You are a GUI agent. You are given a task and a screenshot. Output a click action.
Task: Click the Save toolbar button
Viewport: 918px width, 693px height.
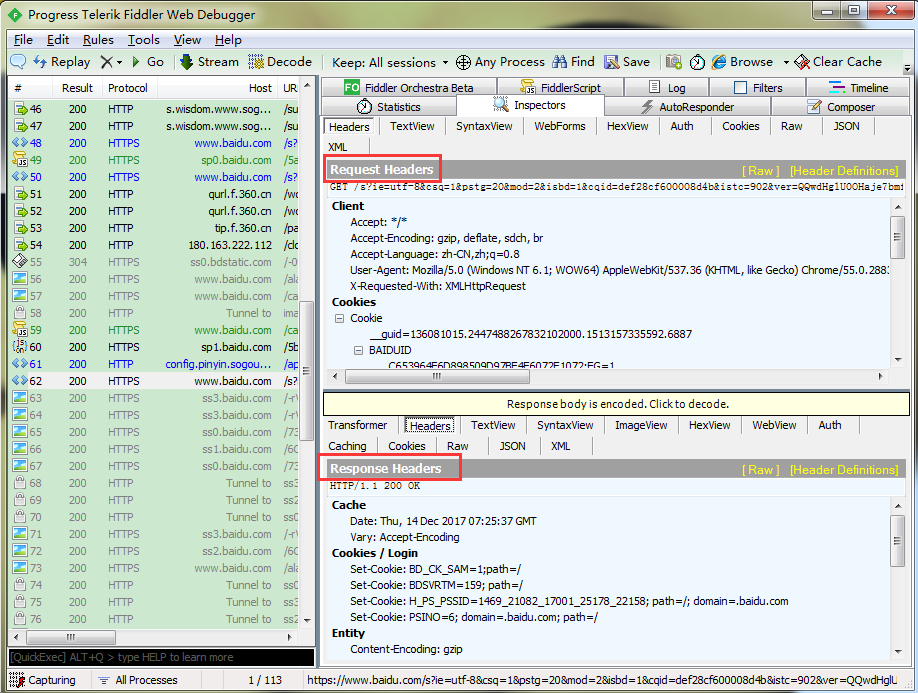[627, 61]
